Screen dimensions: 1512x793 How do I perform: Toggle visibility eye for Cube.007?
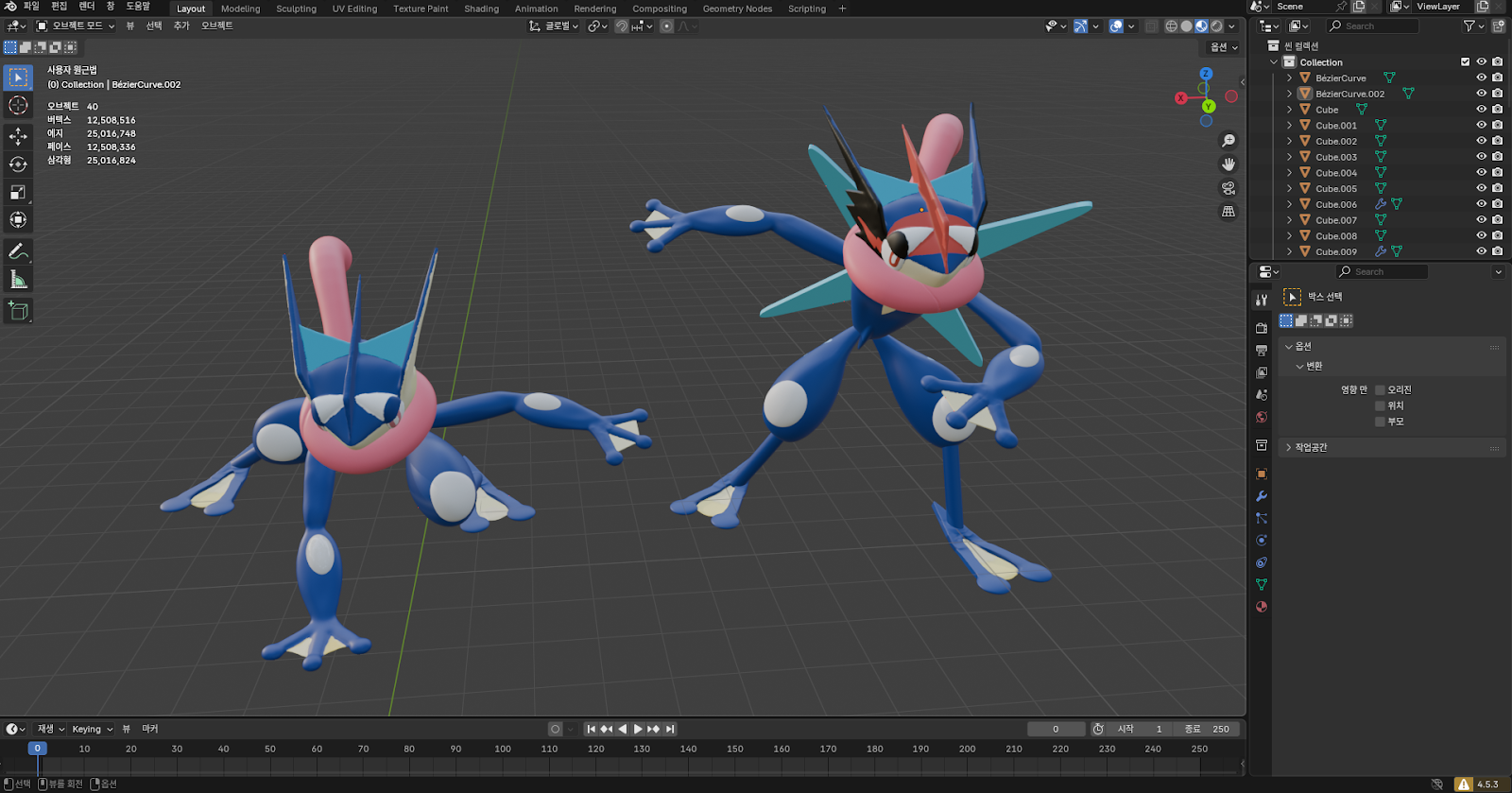point(1482,220)
